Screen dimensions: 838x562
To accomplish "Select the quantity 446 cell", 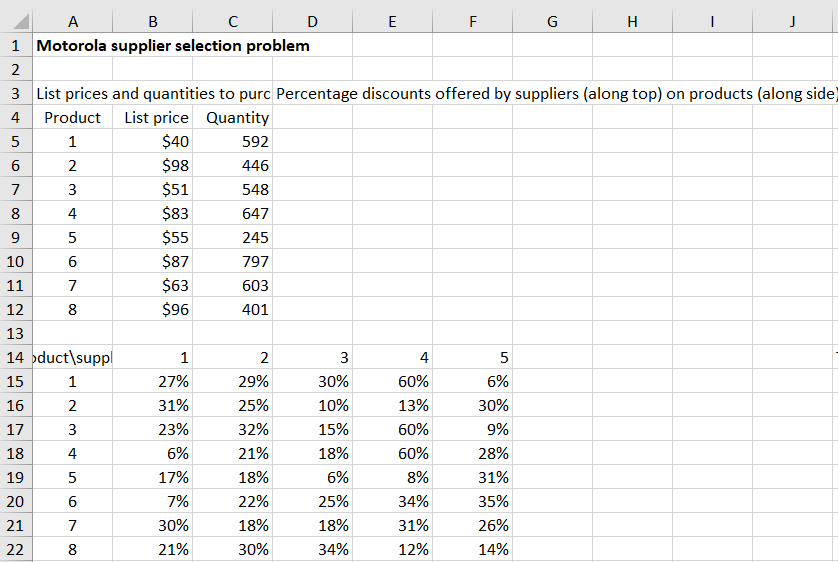I will tap(232, 166).
